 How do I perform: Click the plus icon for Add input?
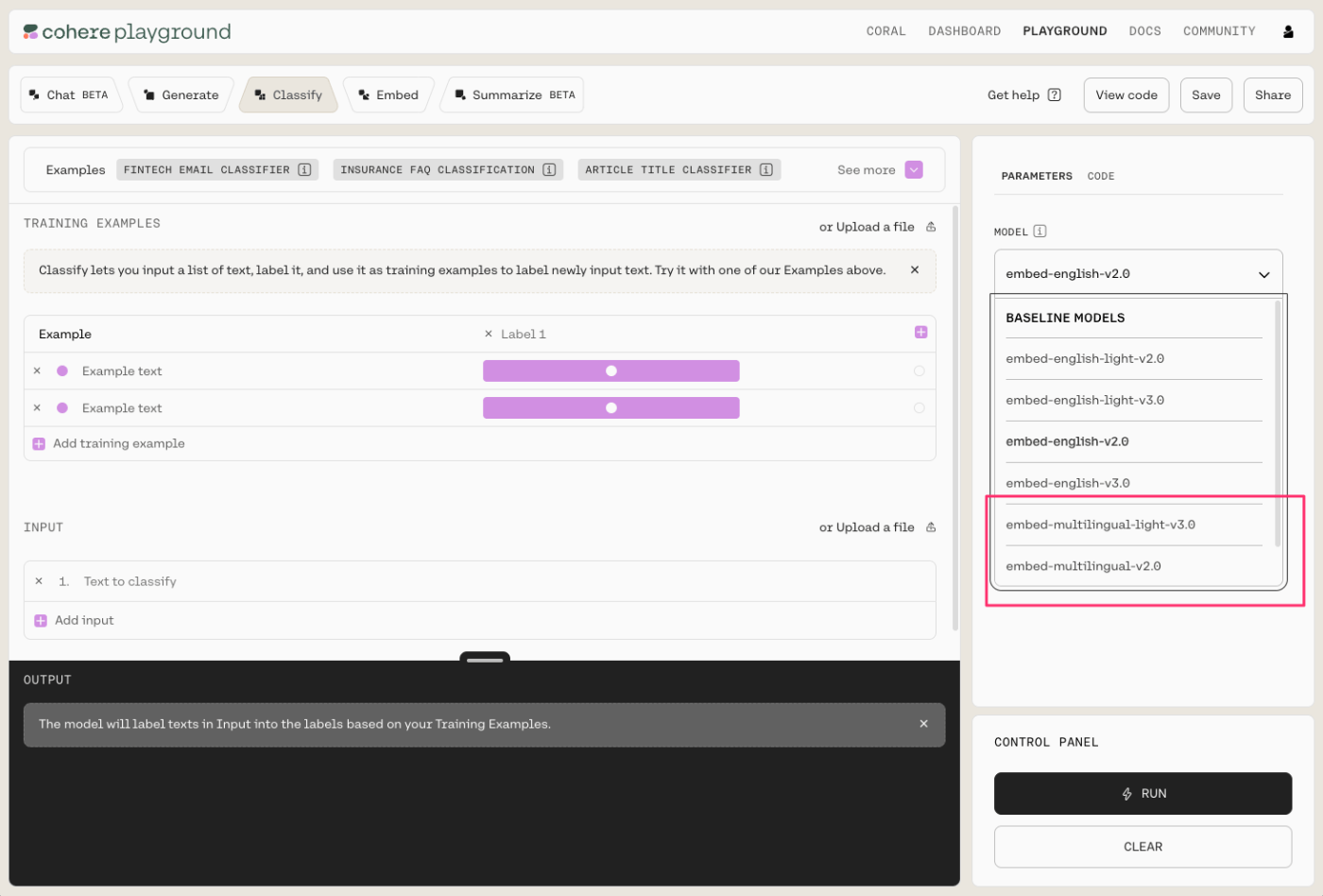point(41,621)
